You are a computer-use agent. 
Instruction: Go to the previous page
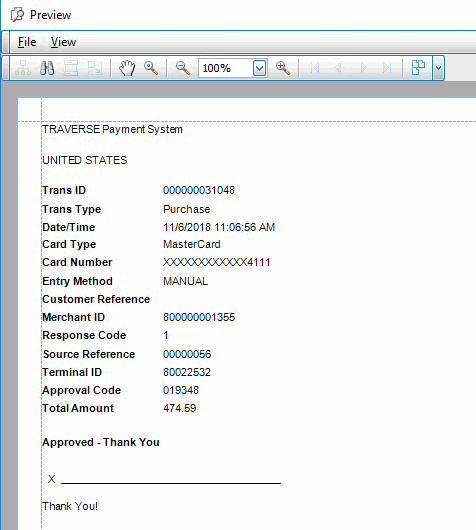pos(338,68)
